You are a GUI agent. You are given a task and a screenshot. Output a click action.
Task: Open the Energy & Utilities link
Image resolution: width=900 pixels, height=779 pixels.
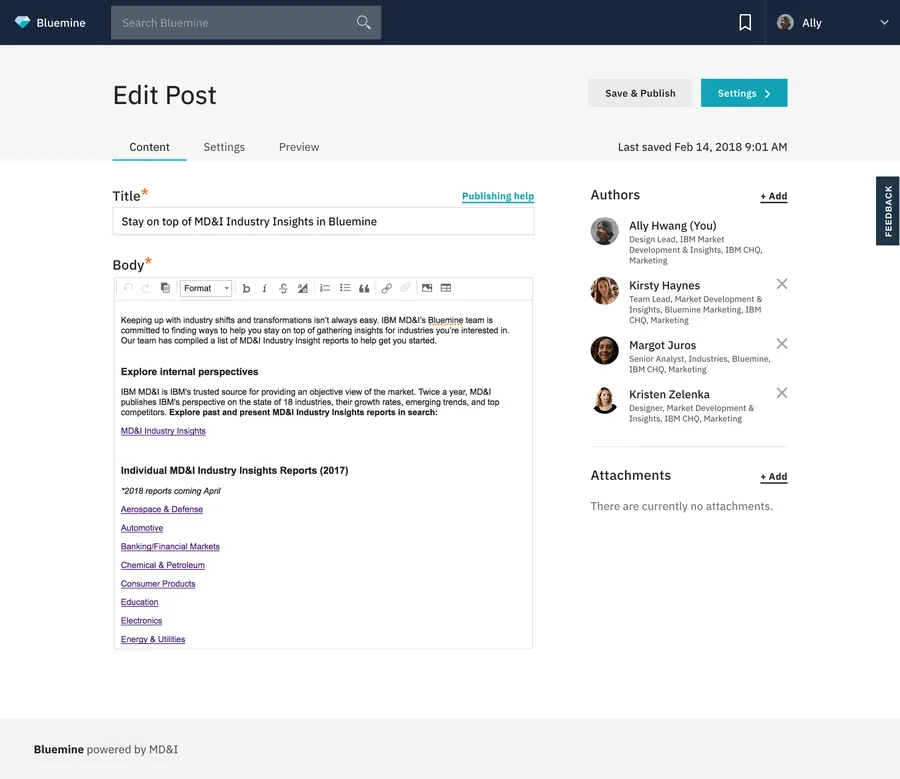[x=153, y=639]
